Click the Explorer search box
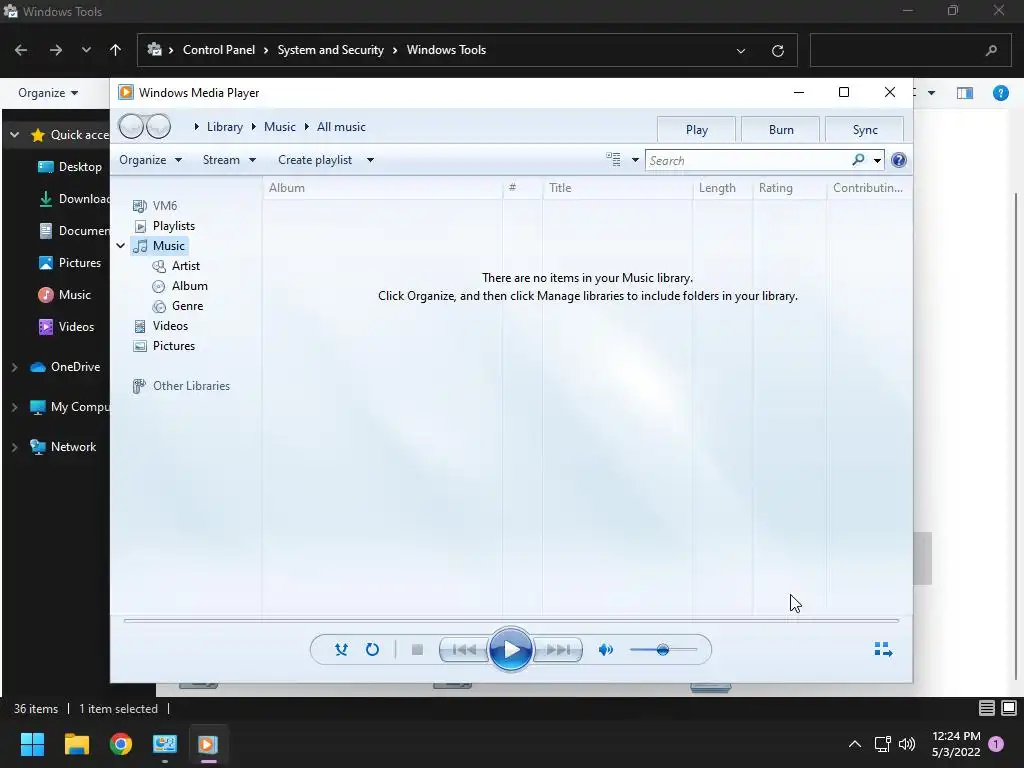The image size is (1024, 768). click(910, 50)
